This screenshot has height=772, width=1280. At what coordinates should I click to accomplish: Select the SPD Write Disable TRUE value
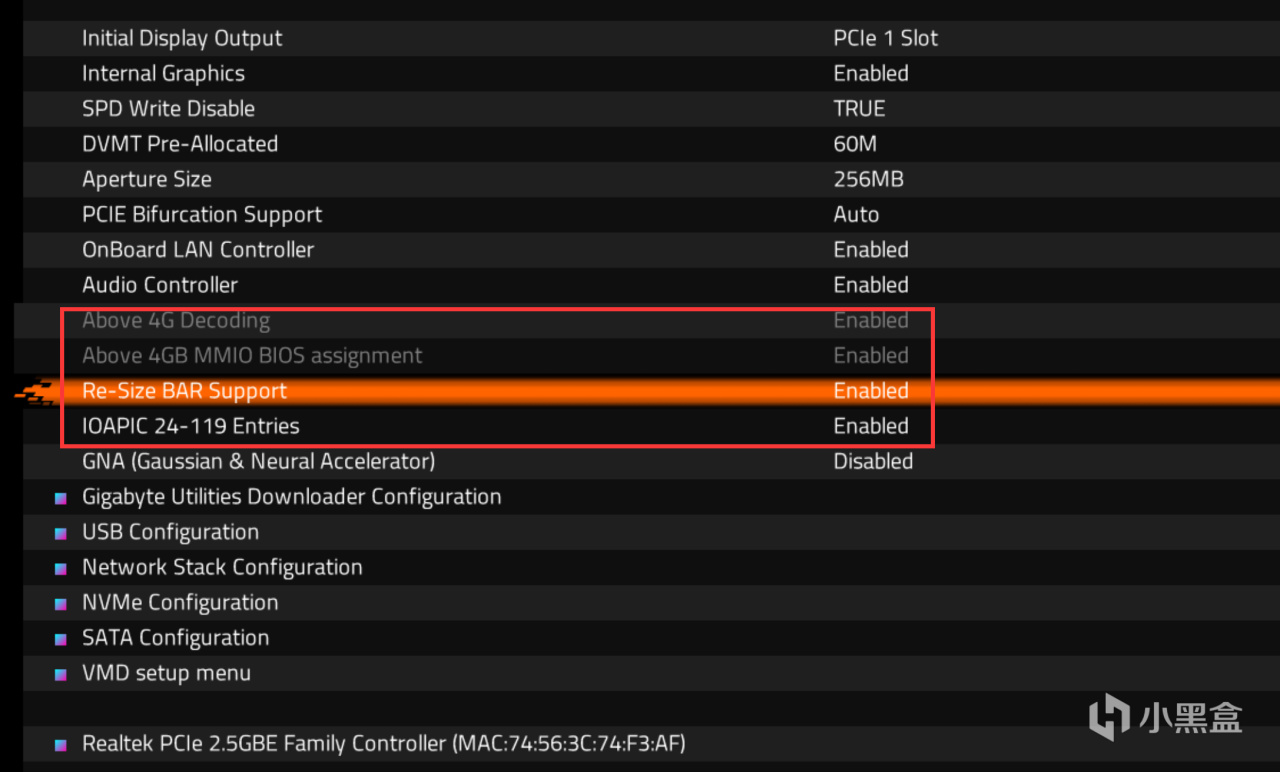point(859,108)
